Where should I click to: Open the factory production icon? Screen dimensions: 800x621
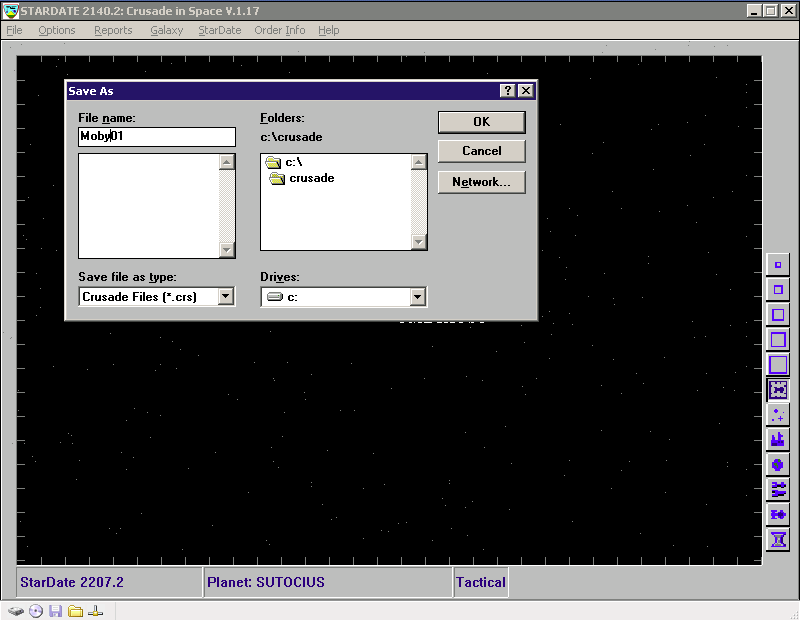(x=778, y=440)
